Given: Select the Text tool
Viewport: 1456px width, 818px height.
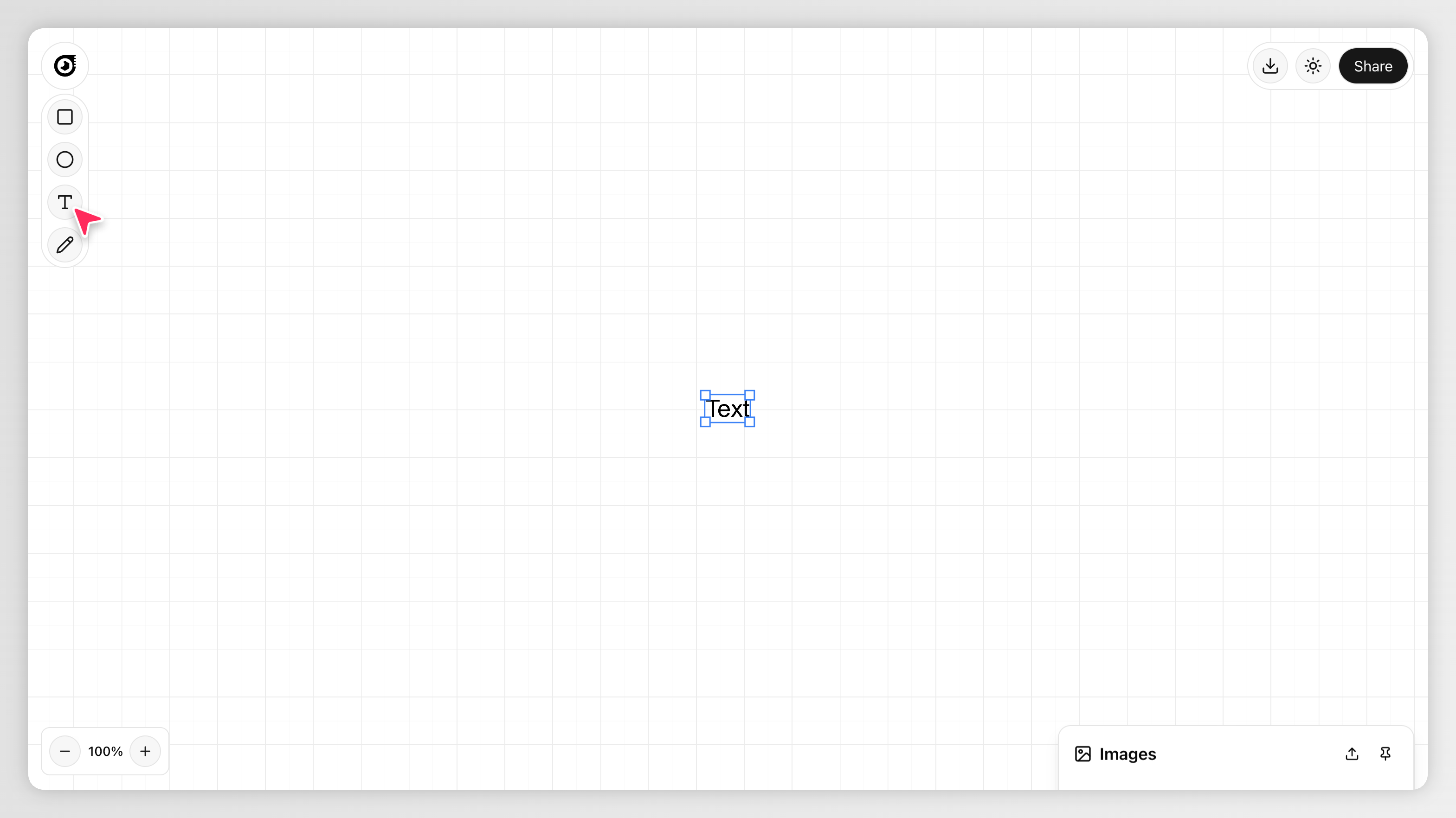Looking at the screenshot, I should pyautogui.click(x=65, y=202).
